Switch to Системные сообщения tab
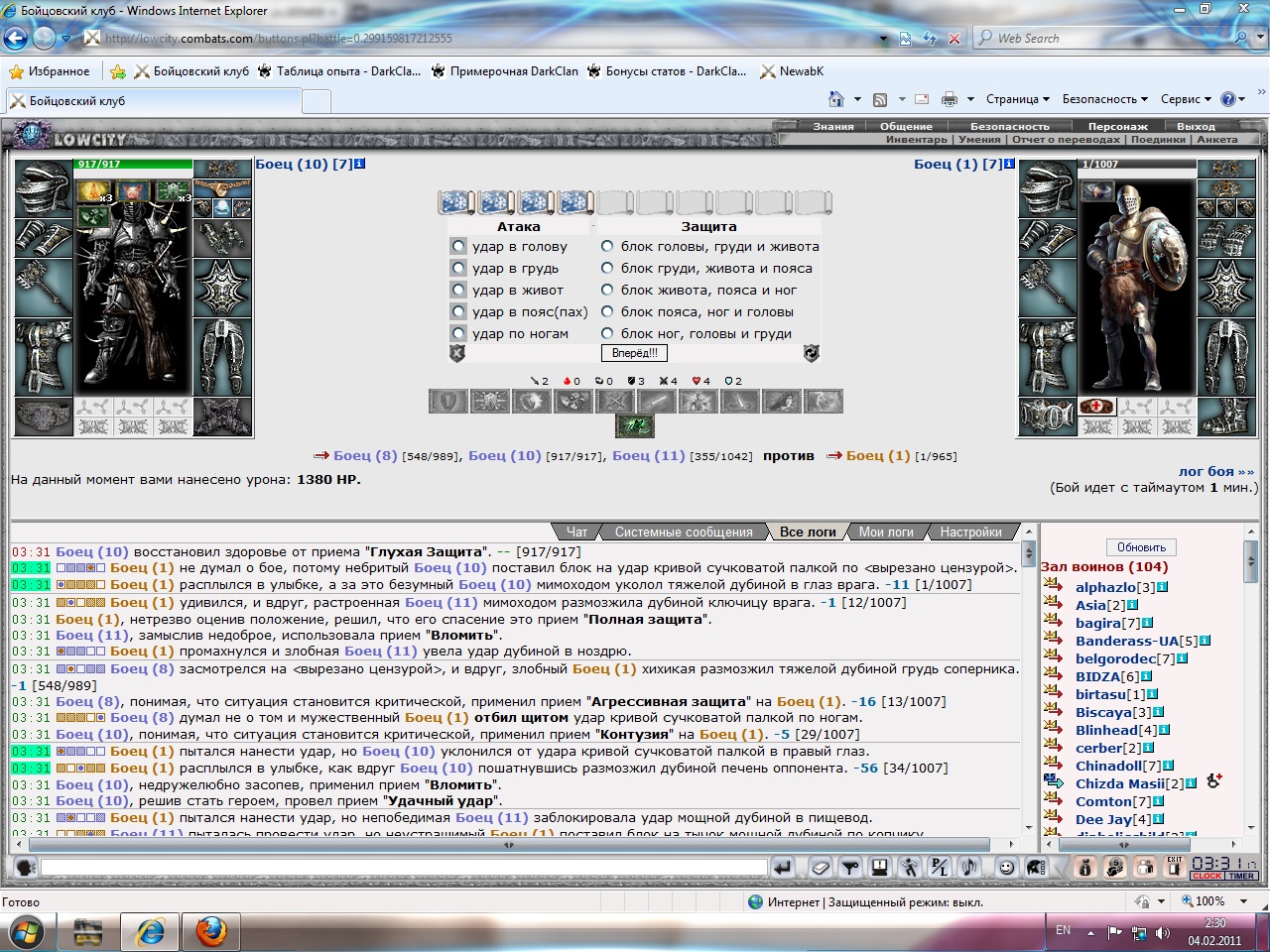 click(684, 532)
